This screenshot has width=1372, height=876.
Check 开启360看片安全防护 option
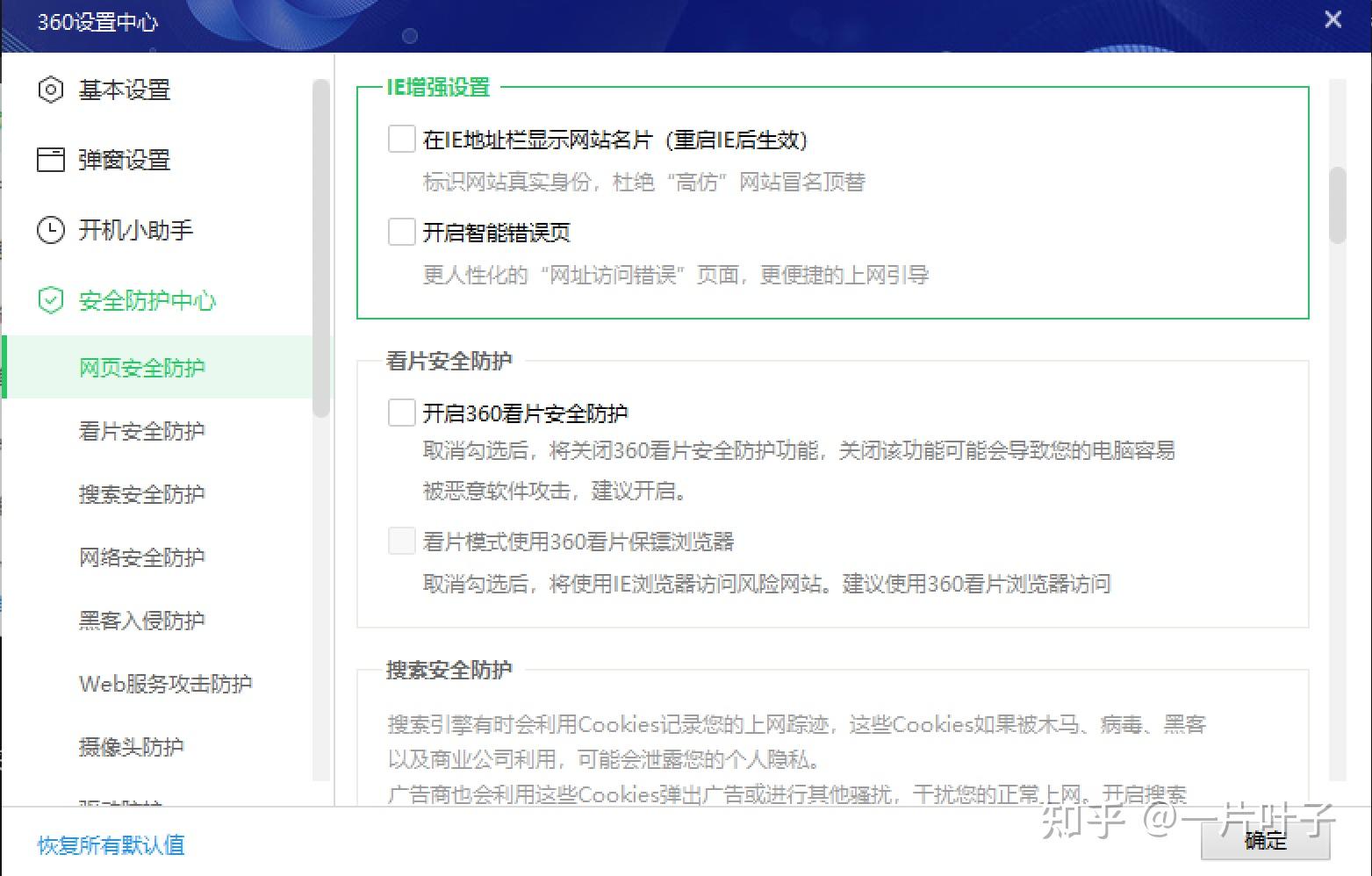tap(401, 413)
